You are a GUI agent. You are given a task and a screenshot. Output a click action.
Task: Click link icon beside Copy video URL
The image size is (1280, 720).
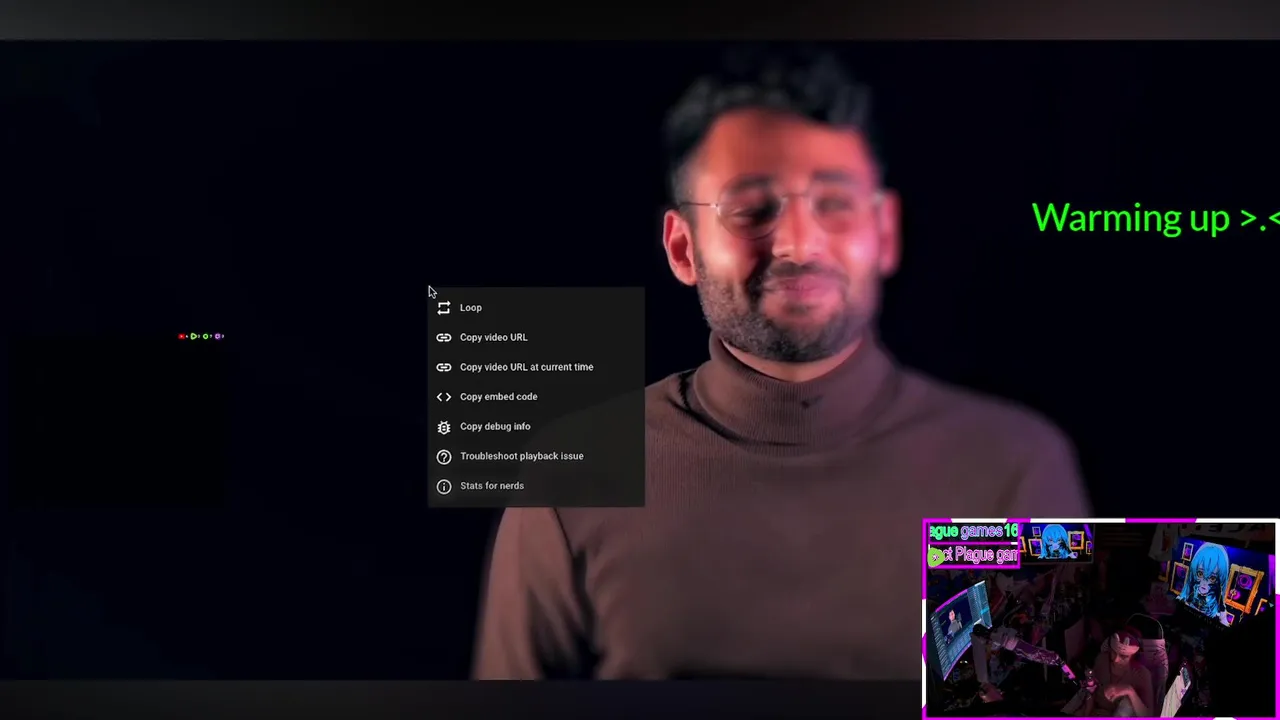tap(444, 337)
